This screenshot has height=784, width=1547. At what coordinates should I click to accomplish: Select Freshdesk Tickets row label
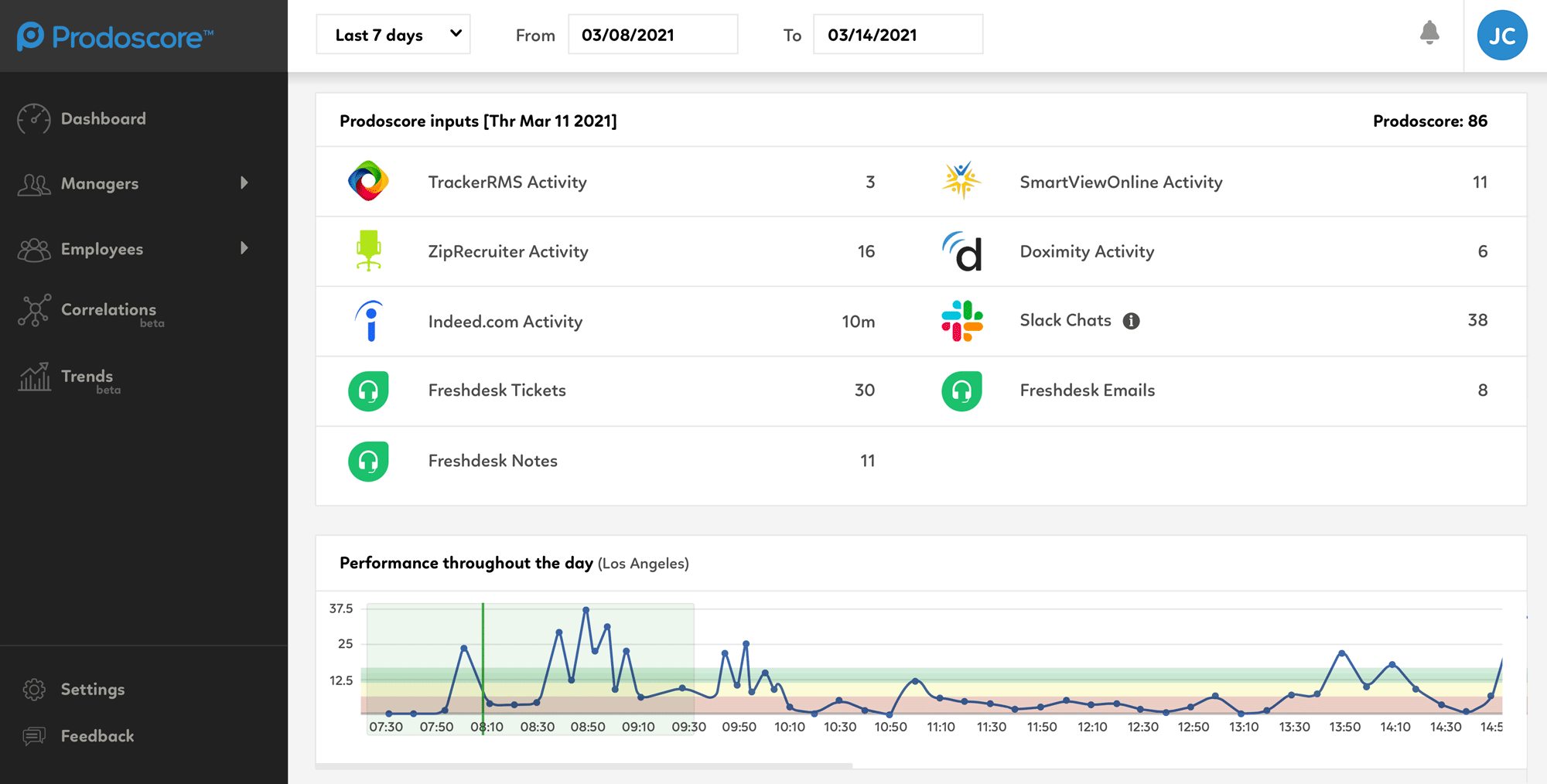(x=497, y=390)
